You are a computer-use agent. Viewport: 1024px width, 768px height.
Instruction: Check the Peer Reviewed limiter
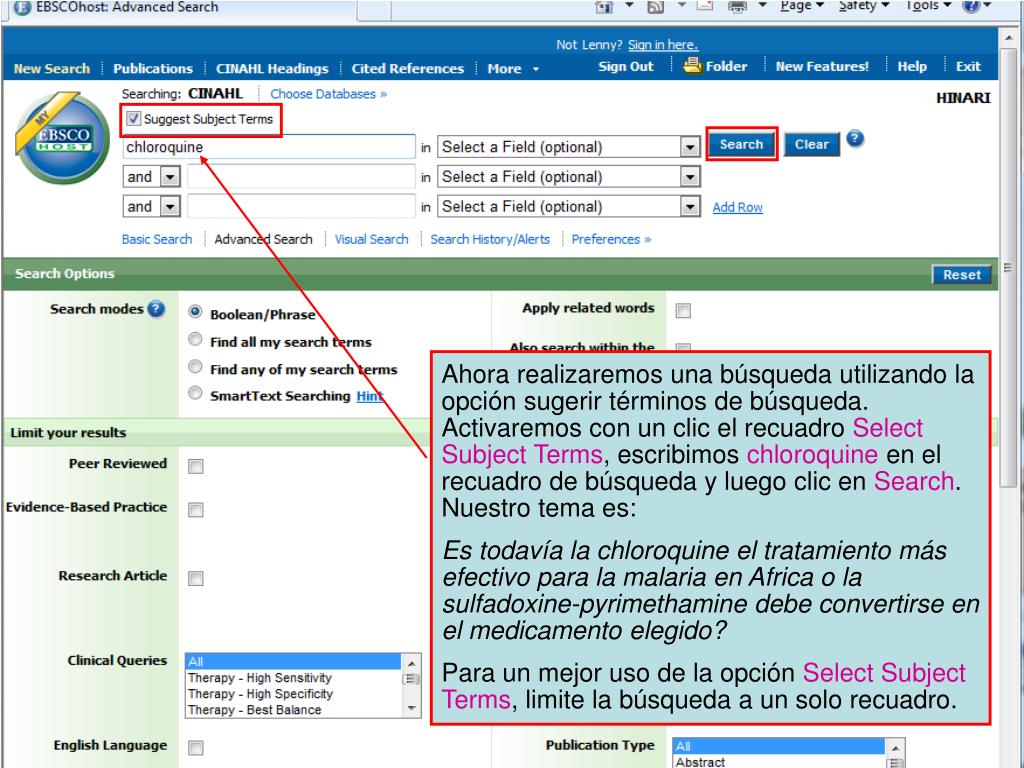195,466
